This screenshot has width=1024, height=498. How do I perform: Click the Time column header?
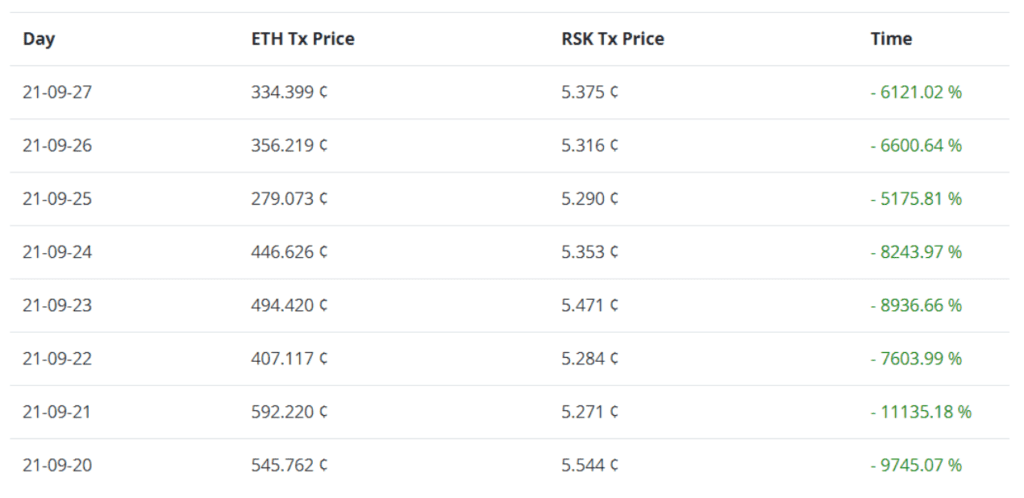coord(891,39)
